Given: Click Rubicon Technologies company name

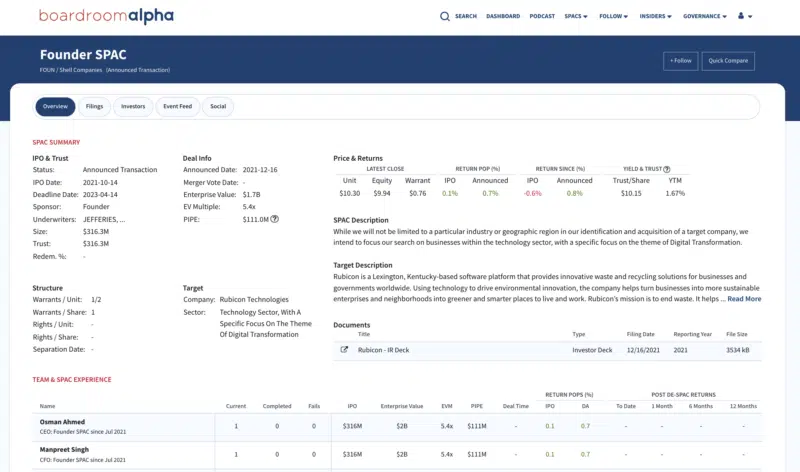Looking at the screenshot, I should tap(254, 300).
